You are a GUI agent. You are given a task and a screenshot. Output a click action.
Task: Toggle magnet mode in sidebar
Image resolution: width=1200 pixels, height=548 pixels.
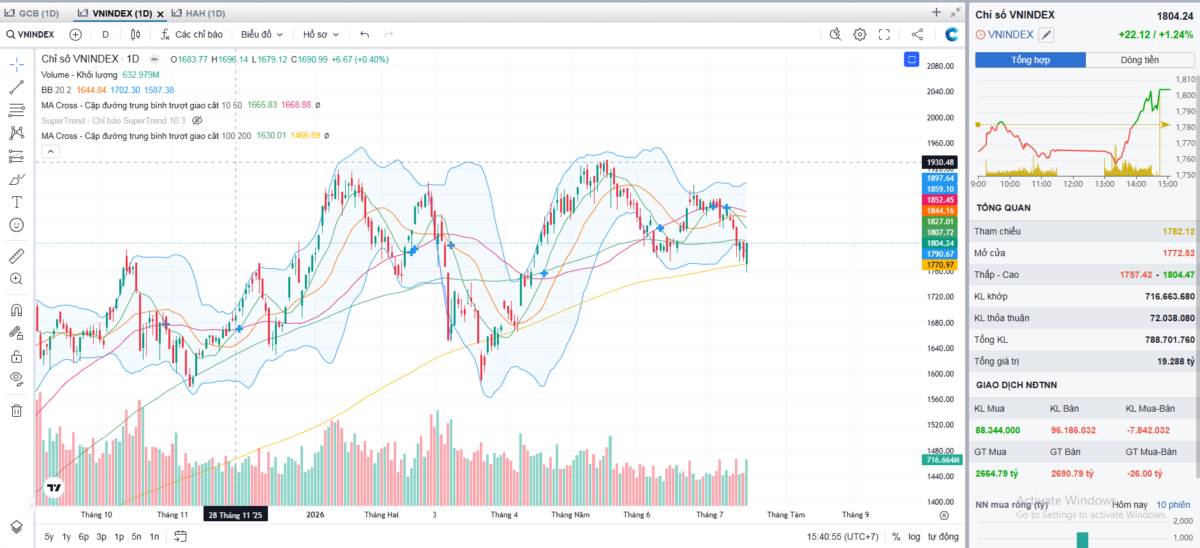tap(16, 310)
